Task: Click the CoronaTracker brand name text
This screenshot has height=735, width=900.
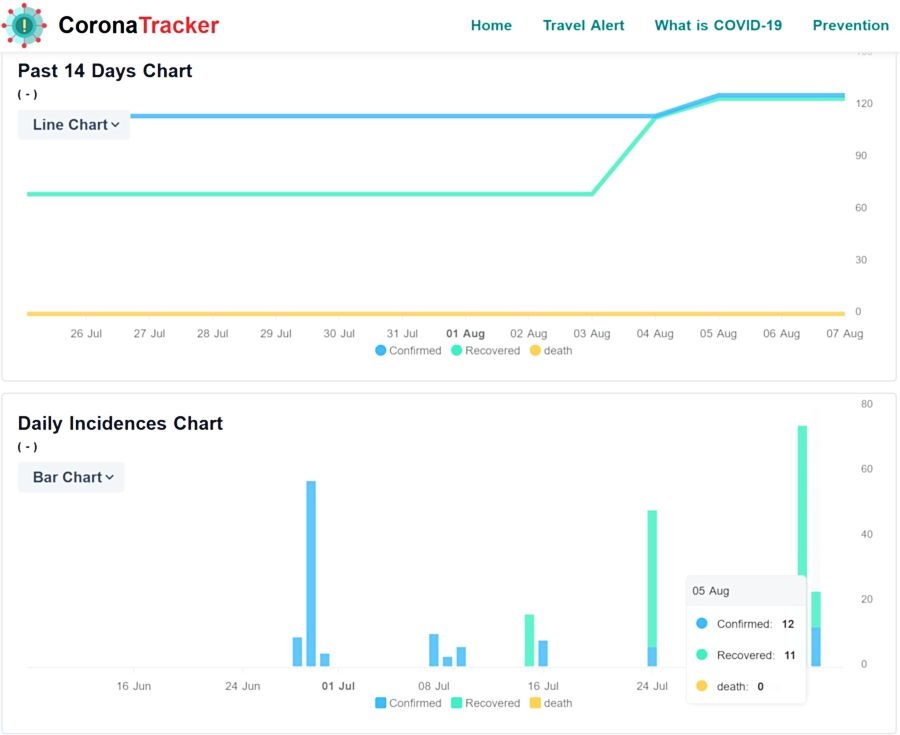Action: [x=138, y=26]
